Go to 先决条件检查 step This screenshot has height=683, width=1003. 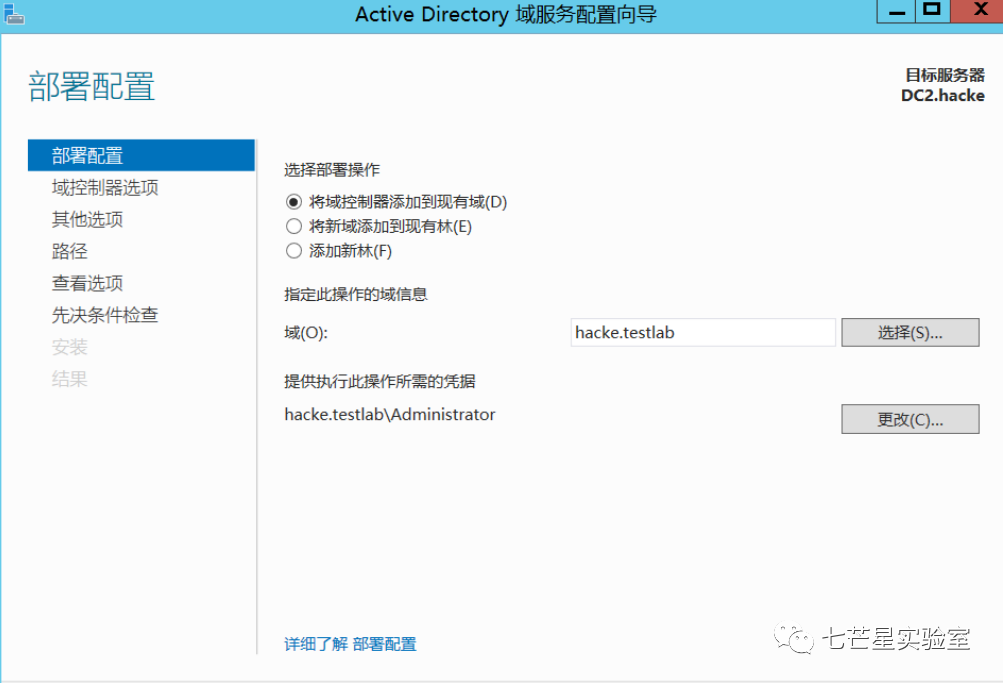[105, 315]
